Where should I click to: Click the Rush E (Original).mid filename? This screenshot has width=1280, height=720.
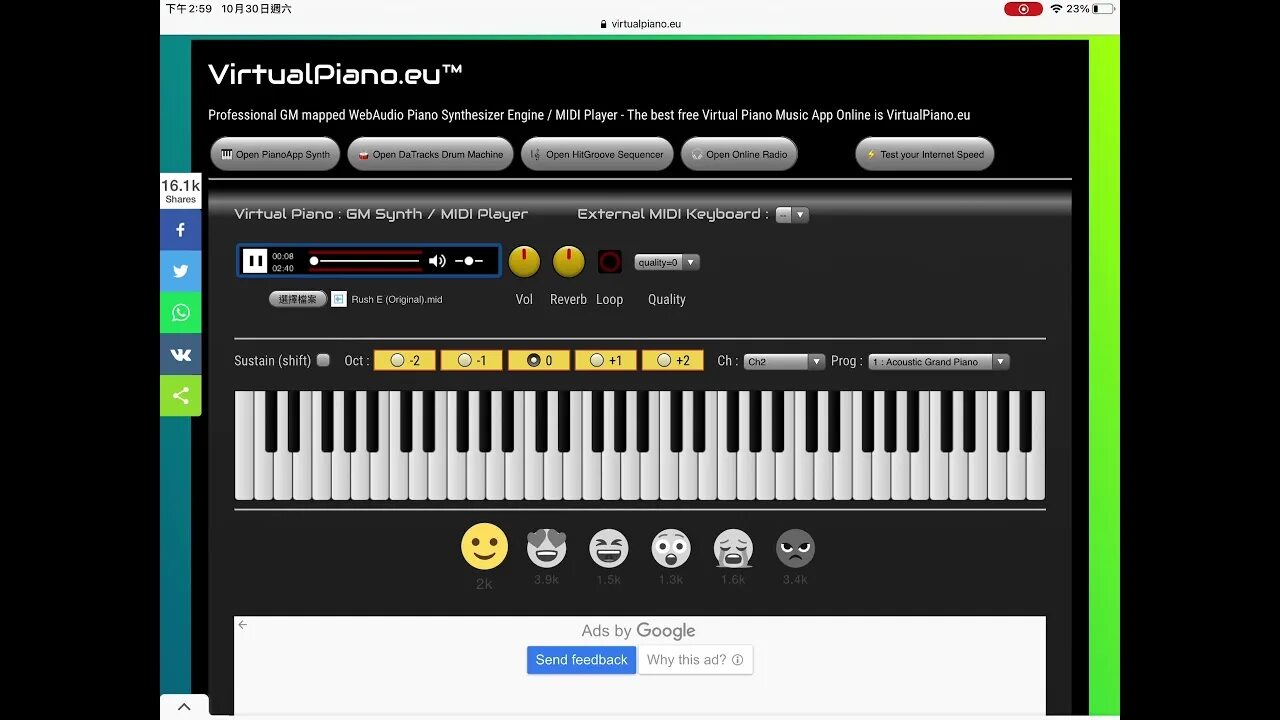397,299
